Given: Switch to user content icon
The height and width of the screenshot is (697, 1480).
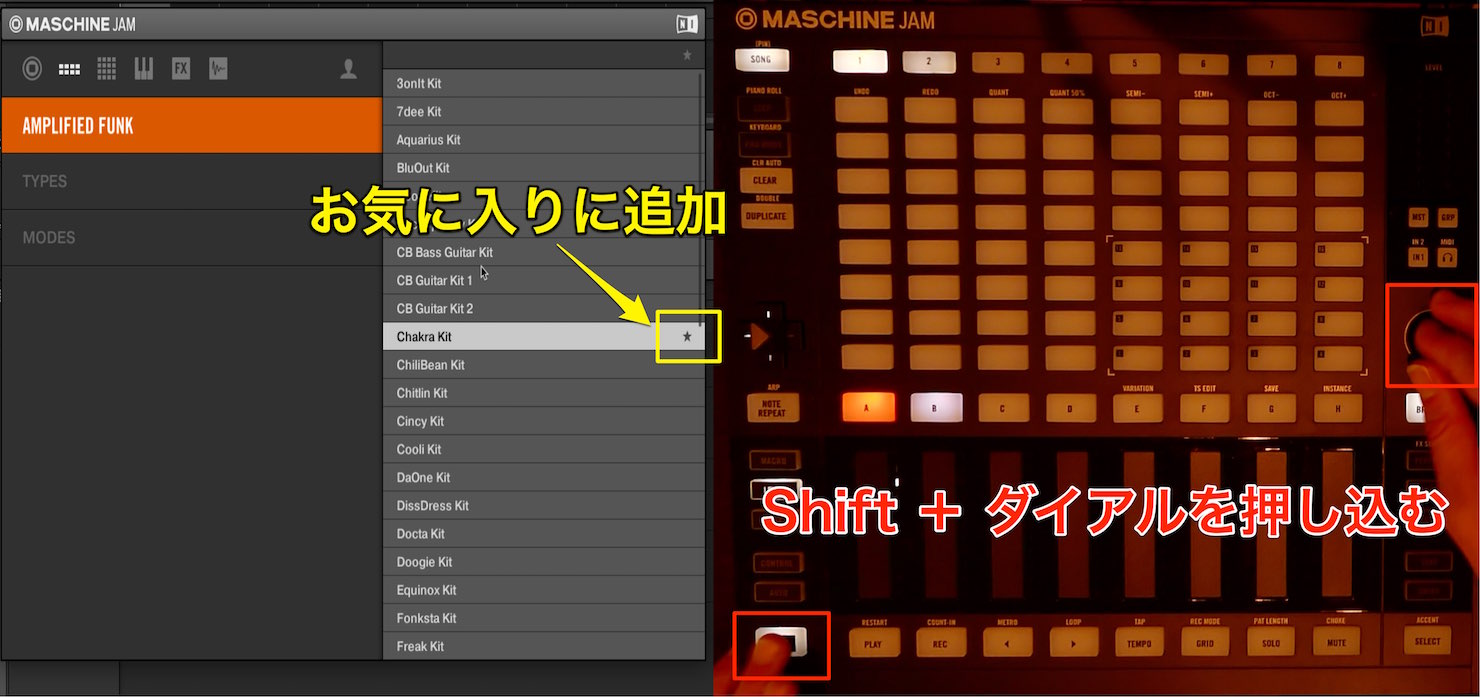Looking at the screenshot, I should (348, 69).
